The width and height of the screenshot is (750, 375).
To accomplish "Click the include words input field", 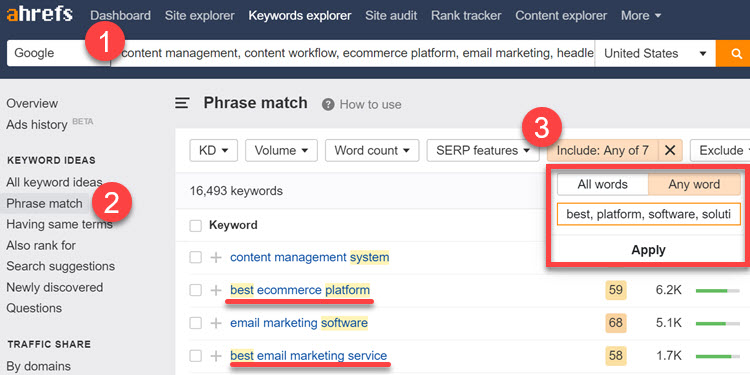I will point(649,214).
